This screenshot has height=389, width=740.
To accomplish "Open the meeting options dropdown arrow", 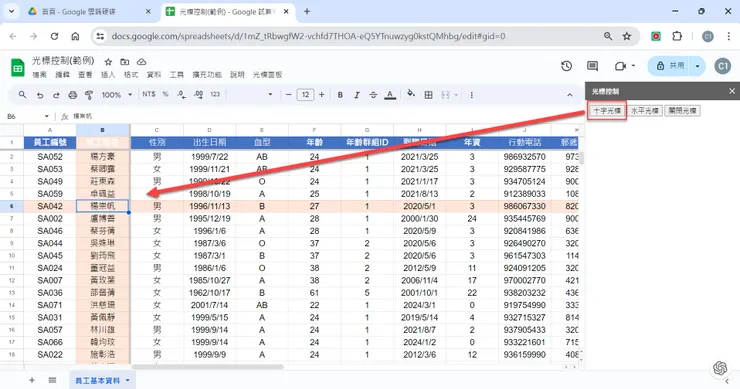I will pyautogui.click(x=633, y=66).
